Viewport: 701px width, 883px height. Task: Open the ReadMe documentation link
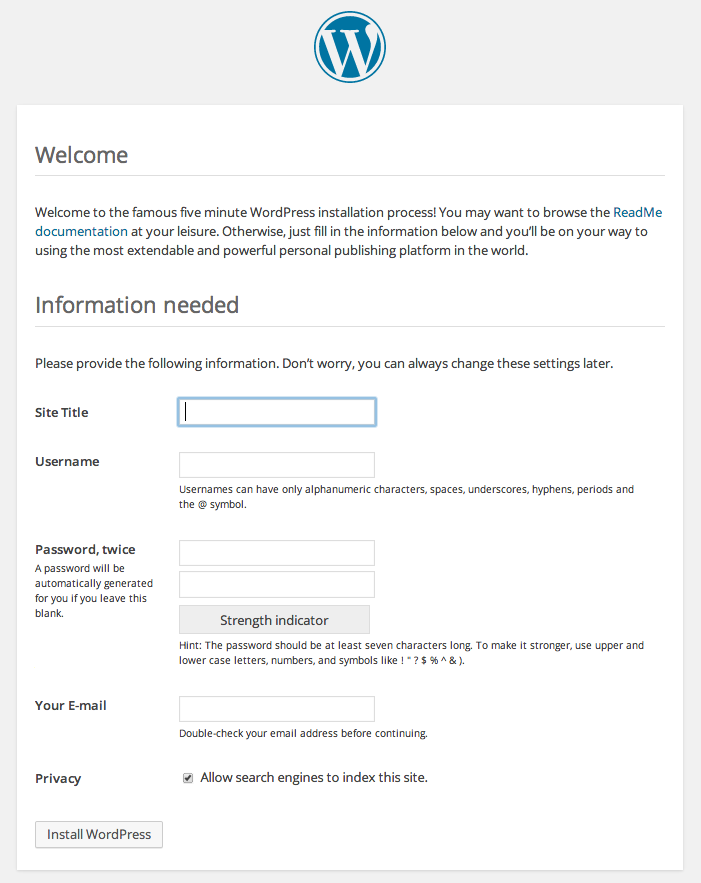pos(637,212)
